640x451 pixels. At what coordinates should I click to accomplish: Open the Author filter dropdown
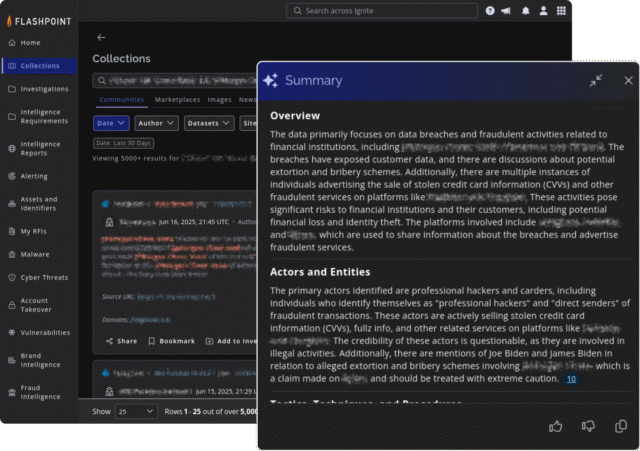click(x=156, y=123)
